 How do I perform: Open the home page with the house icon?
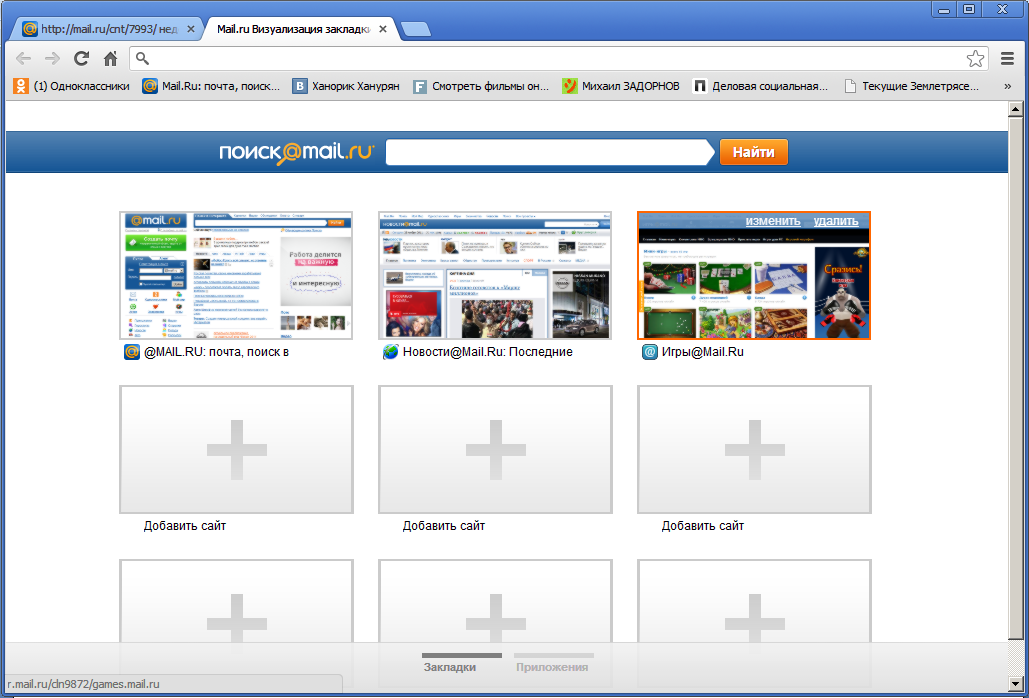pos(110,58)
